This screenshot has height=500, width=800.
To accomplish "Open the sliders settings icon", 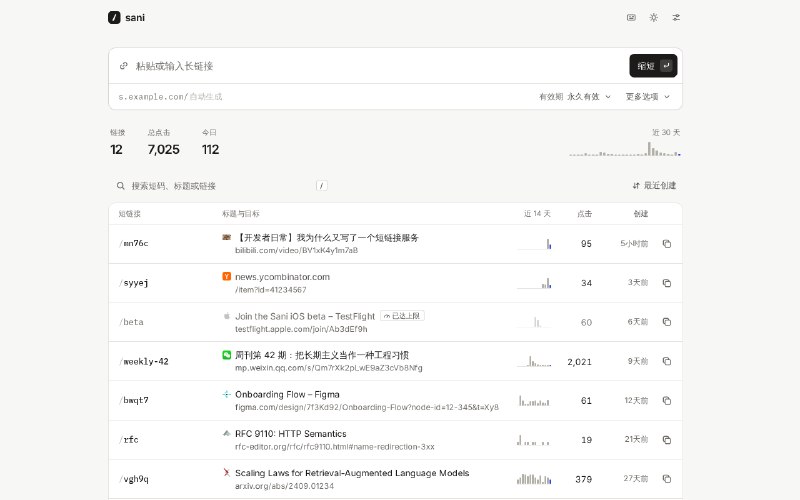I will pos(676,17).
